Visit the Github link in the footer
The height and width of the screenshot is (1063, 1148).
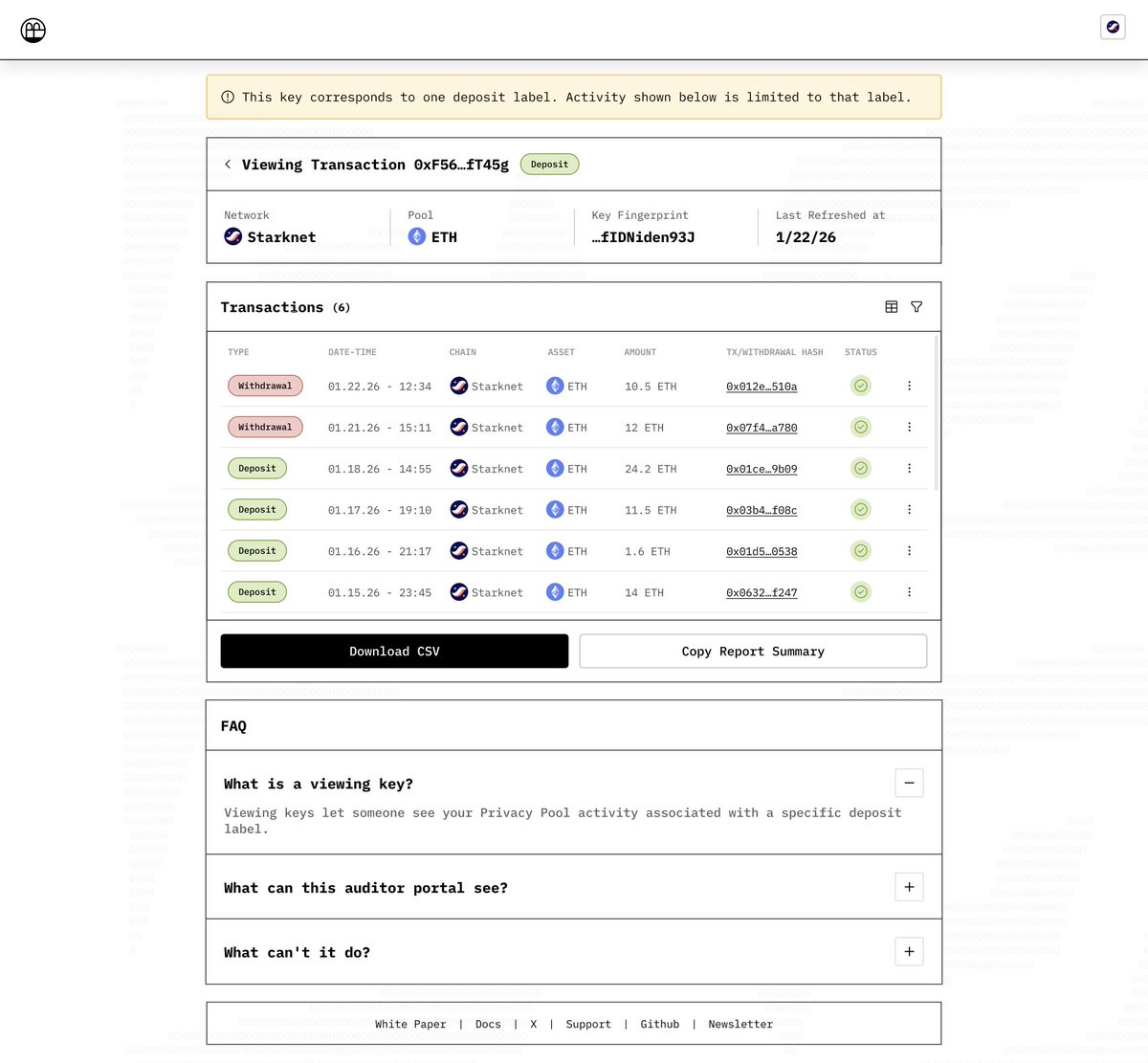point(659,1024)
